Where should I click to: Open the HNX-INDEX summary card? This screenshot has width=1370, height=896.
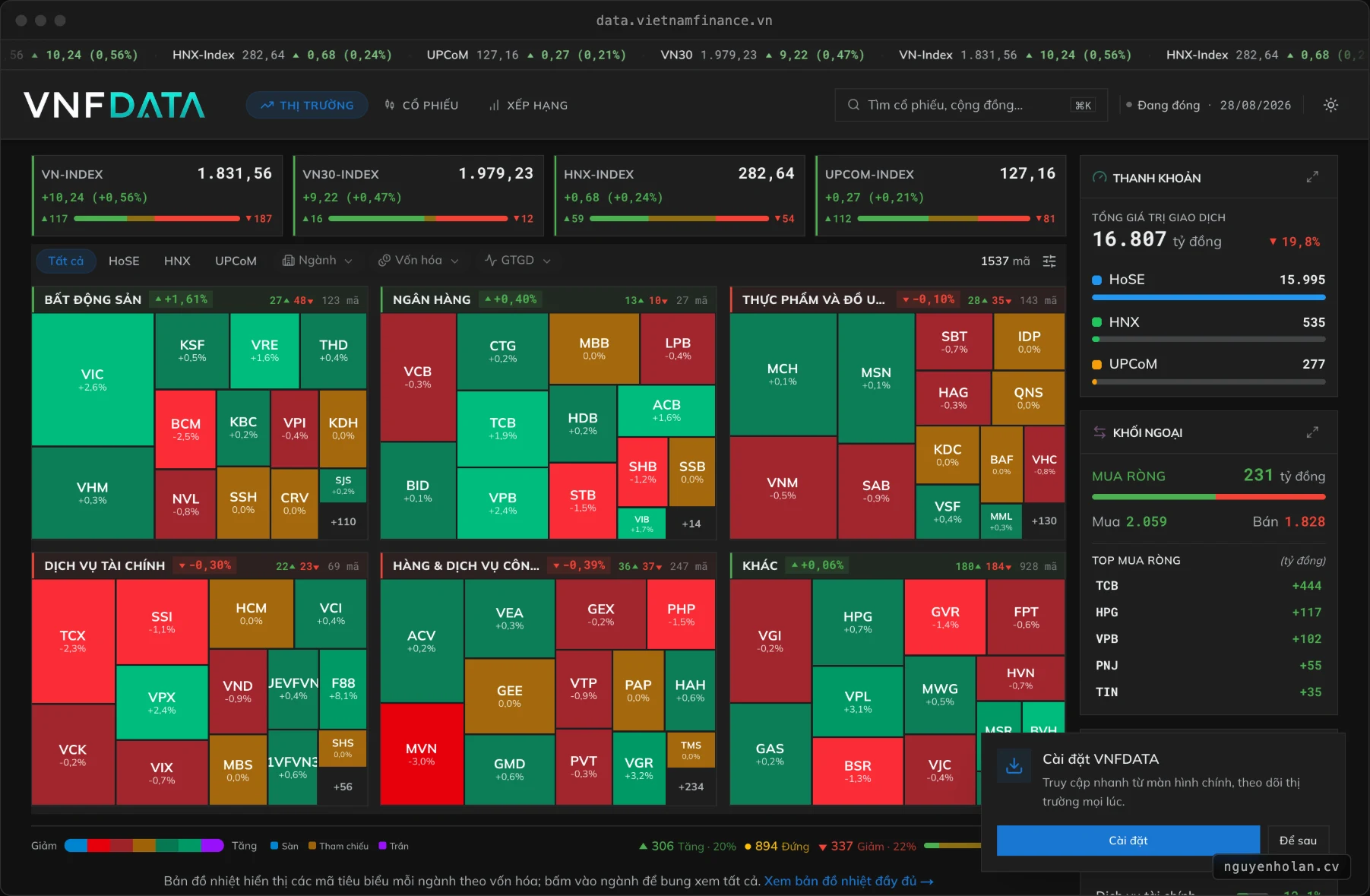tap(679, 196)
